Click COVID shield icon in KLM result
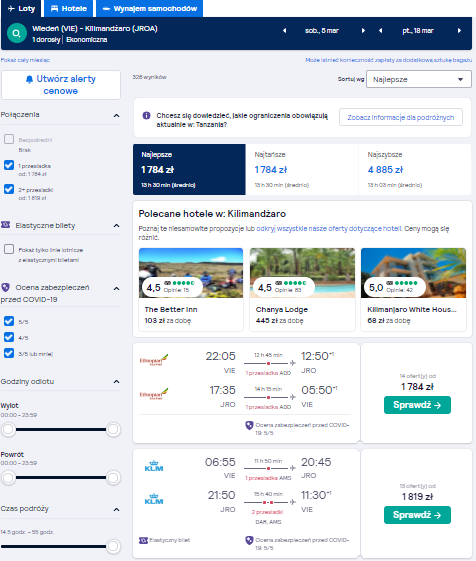476x561 pixels. coord(249,540)
